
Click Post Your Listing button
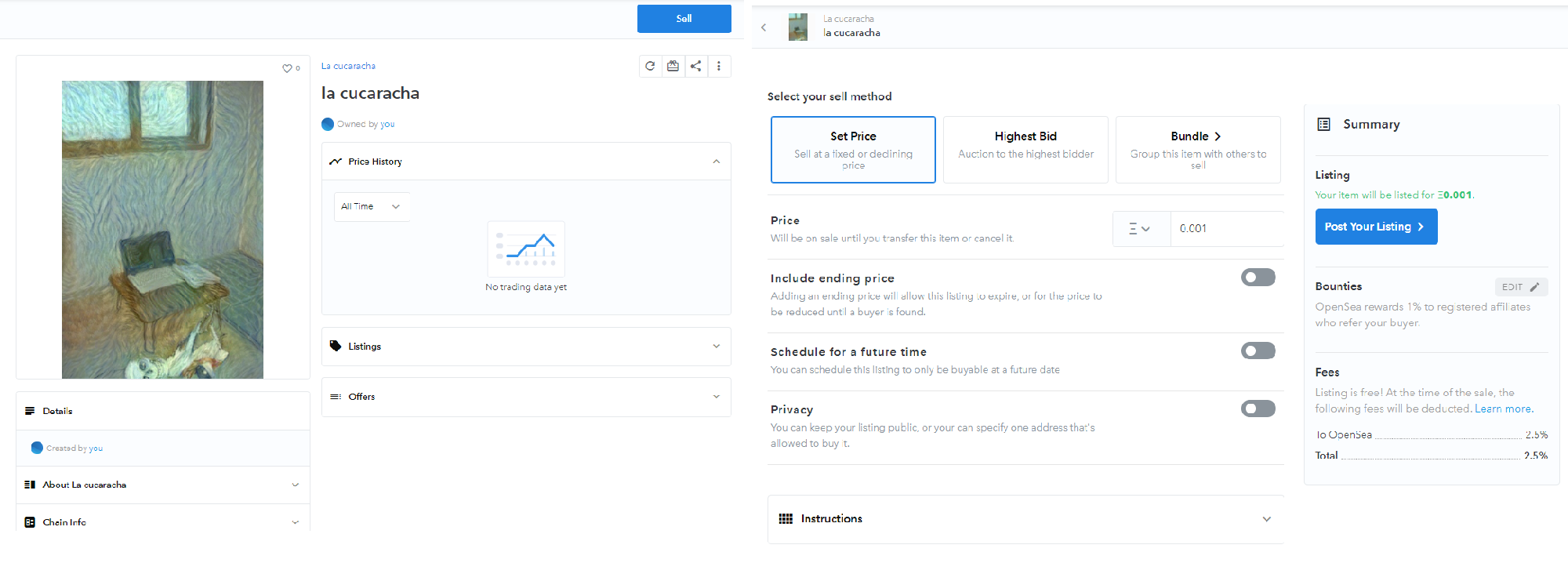(x=1376, y=227)
